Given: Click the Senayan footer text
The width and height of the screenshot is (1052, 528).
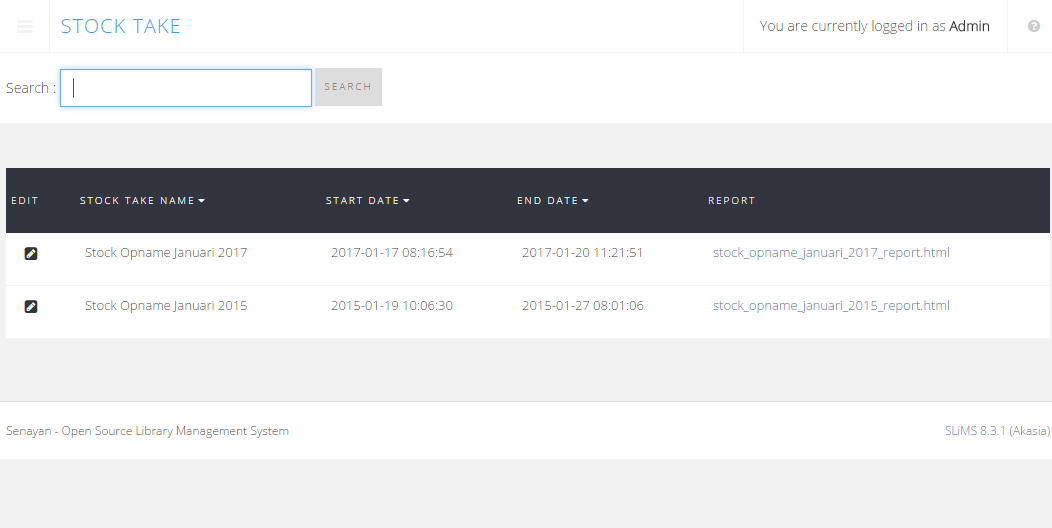Looking at the screenshot, I should [147, 431].
